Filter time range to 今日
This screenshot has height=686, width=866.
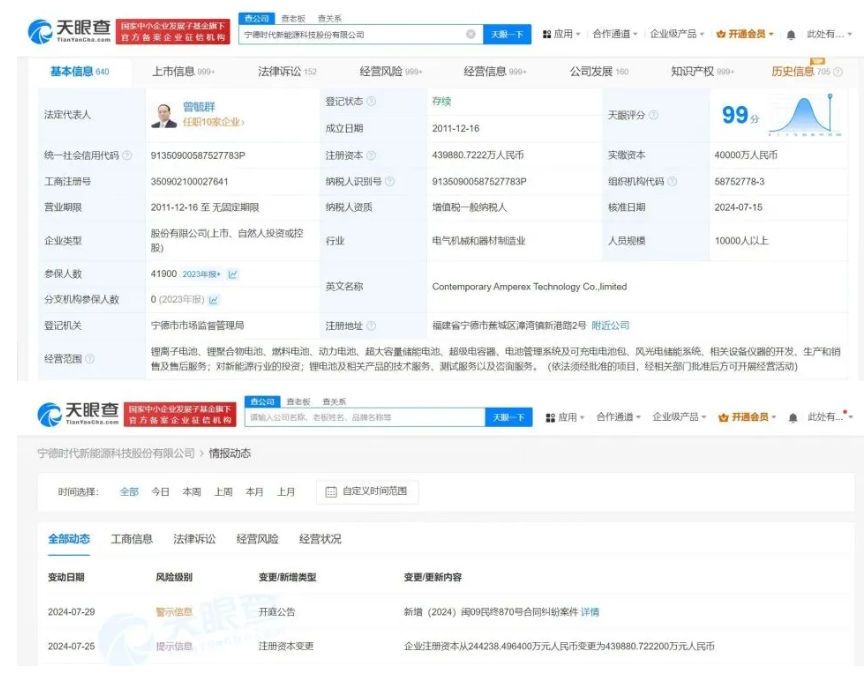(160, 492)
